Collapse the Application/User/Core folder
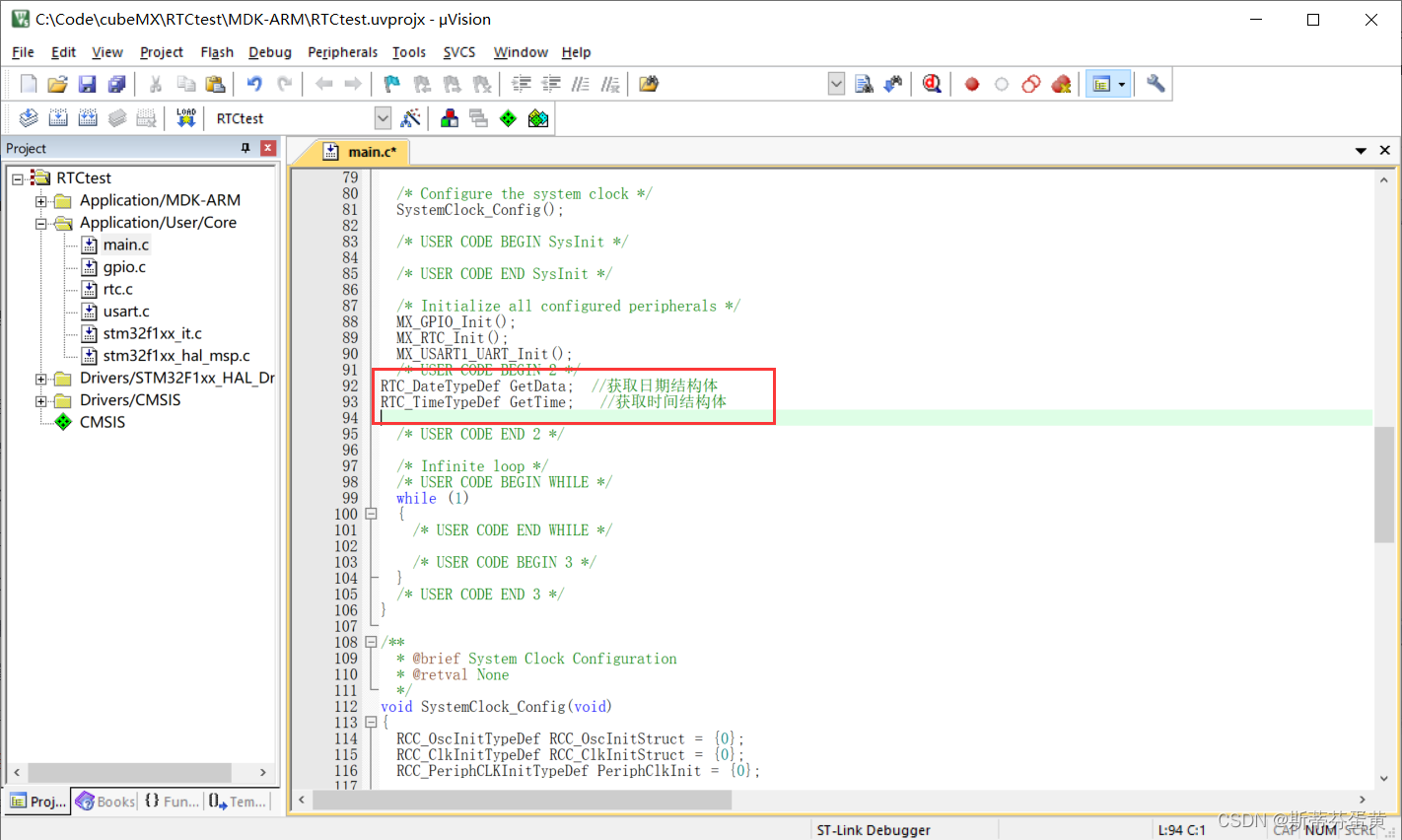Image resolution: width=1402 pixels, height=840 pixels. pyautogui.click(x=41, y=224)
